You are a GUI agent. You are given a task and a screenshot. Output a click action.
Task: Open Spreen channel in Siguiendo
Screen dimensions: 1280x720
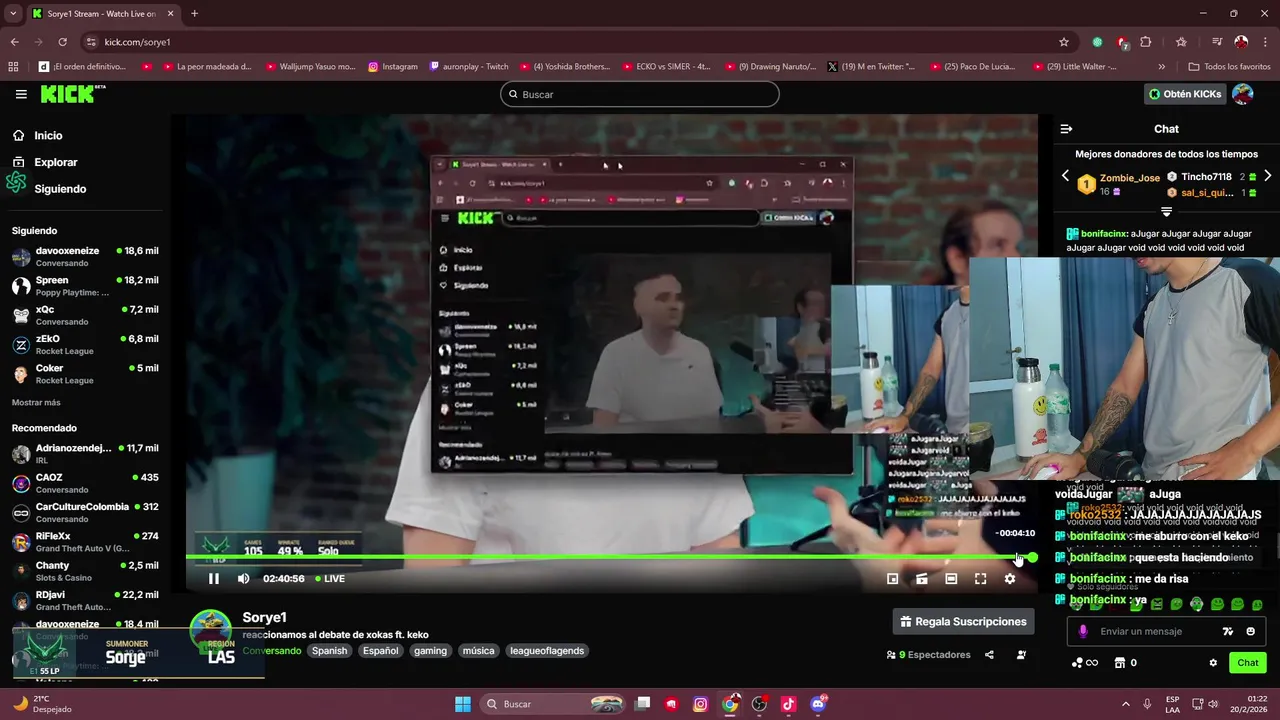pyautogui.click(x=85, y=286)
